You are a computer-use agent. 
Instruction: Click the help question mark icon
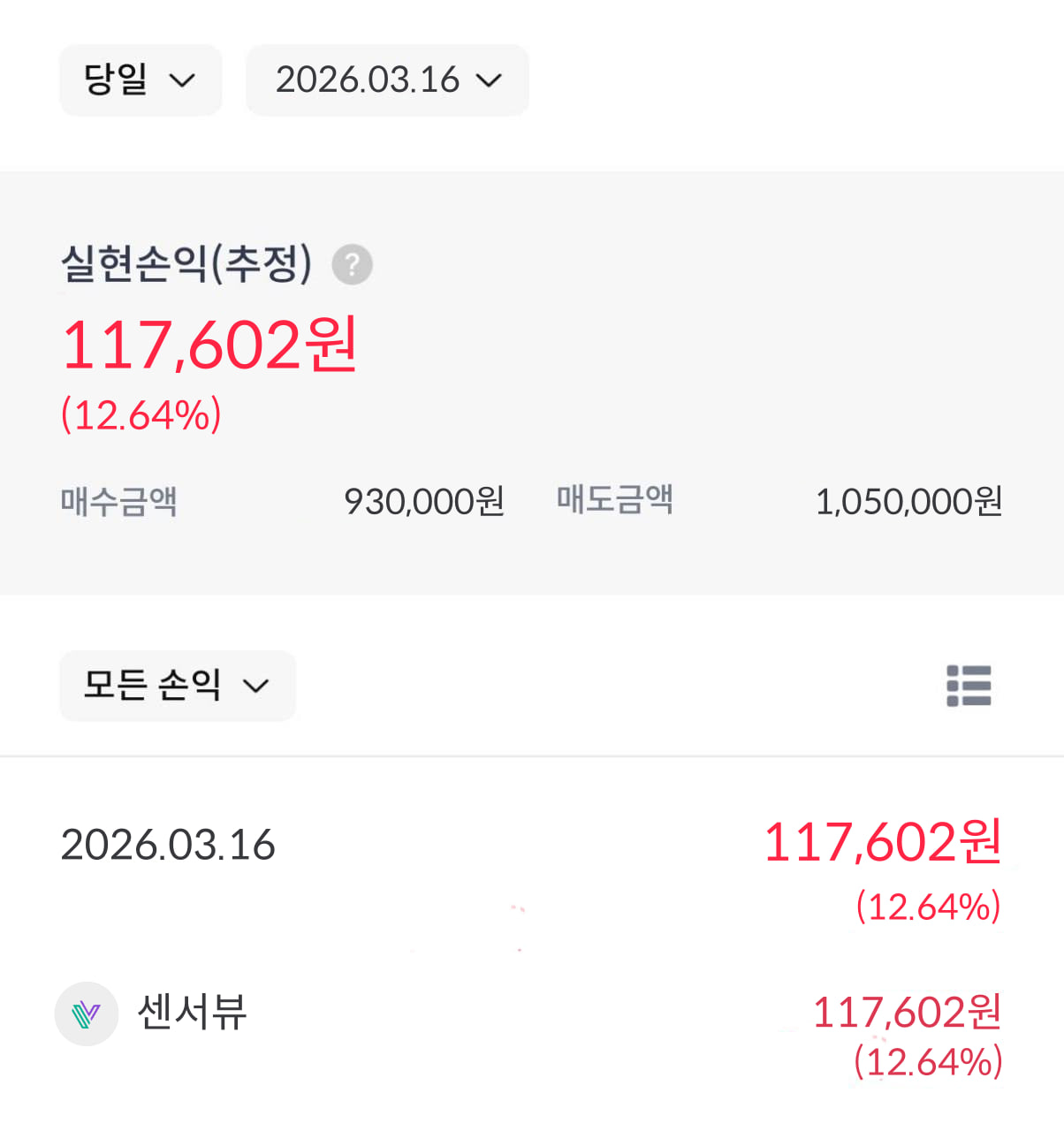point(352,264)
